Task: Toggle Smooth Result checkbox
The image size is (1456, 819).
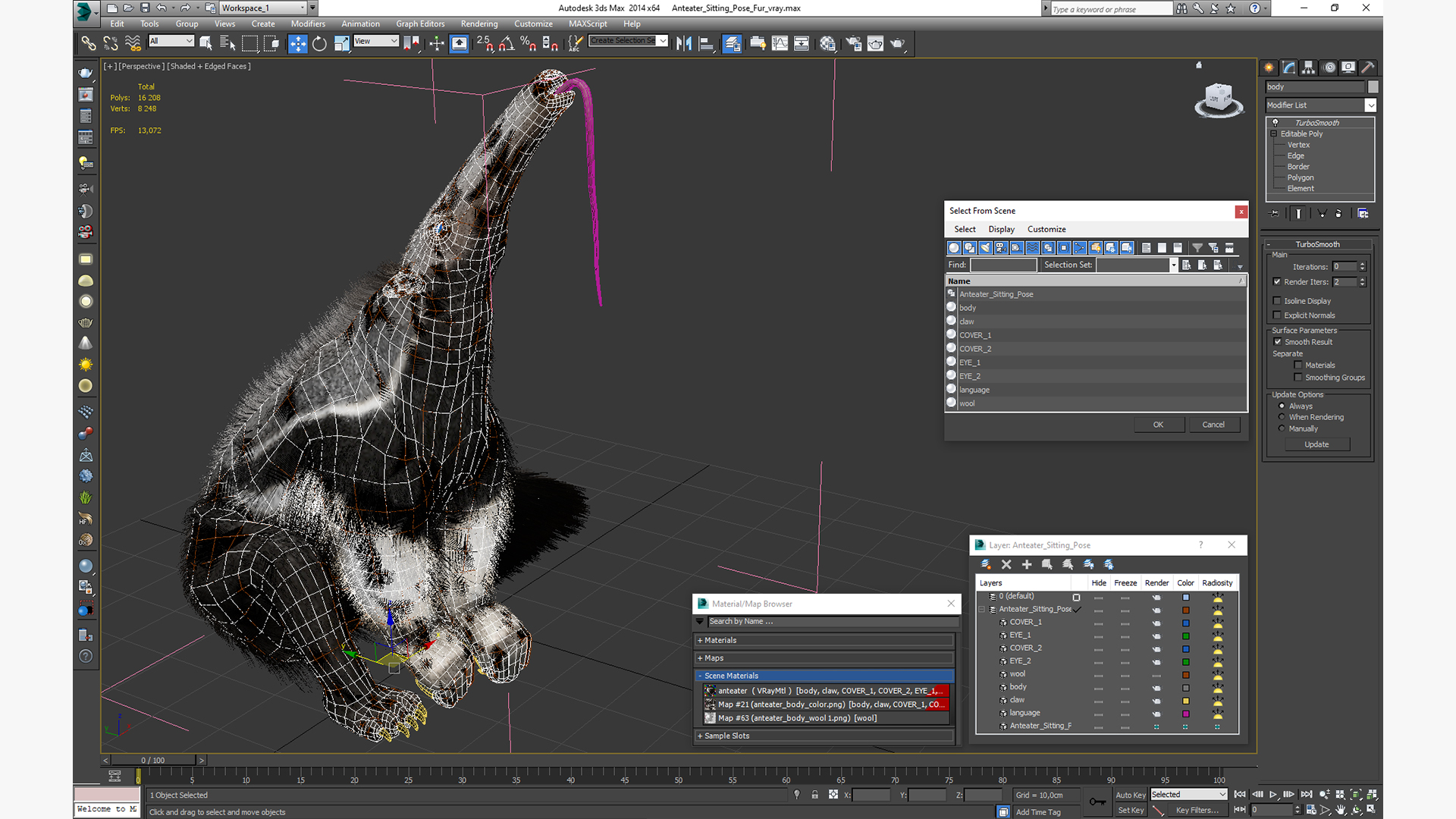Action: [1278, 342]
